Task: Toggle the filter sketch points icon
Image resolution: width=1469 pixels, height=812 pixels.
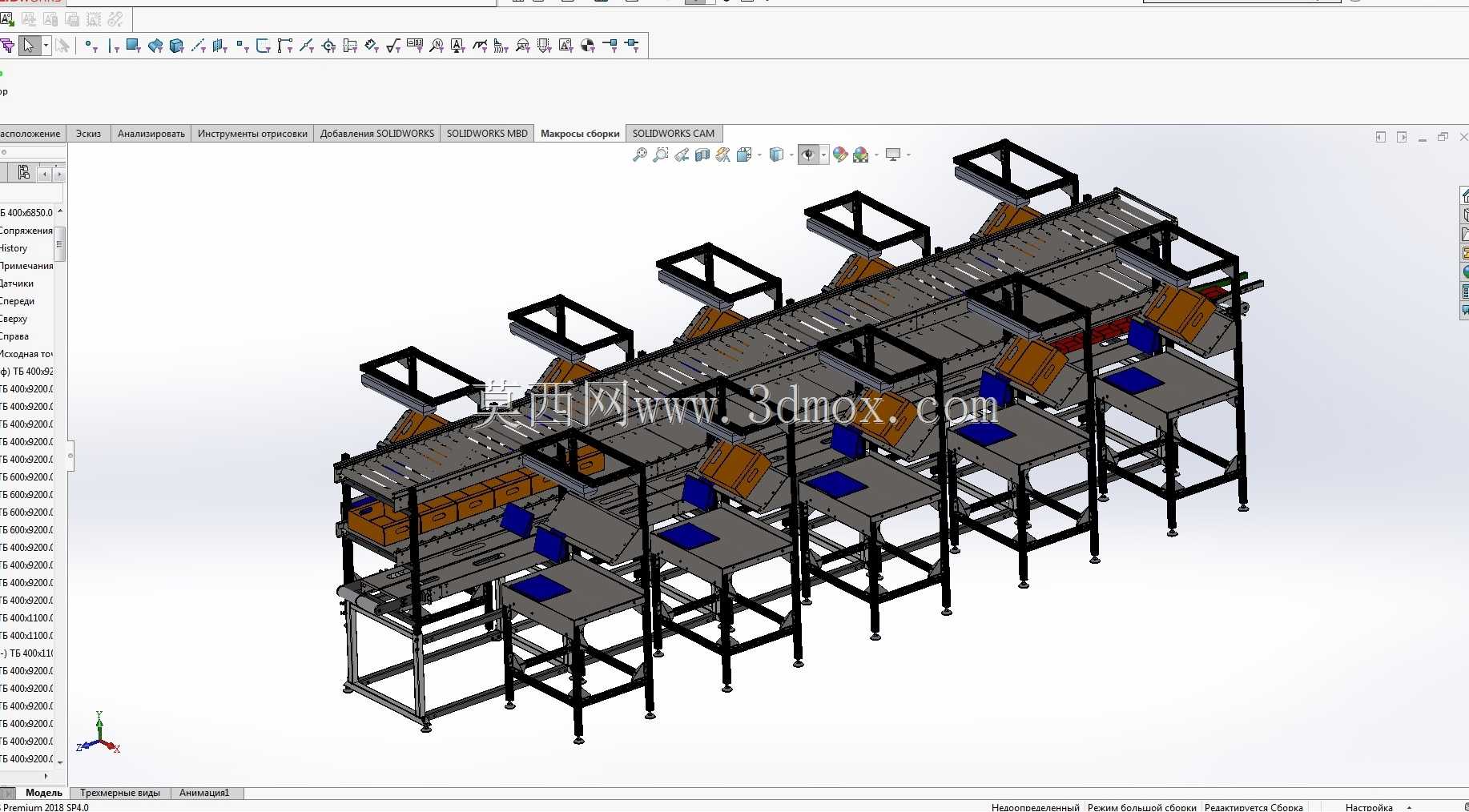Action: (242, 46)
